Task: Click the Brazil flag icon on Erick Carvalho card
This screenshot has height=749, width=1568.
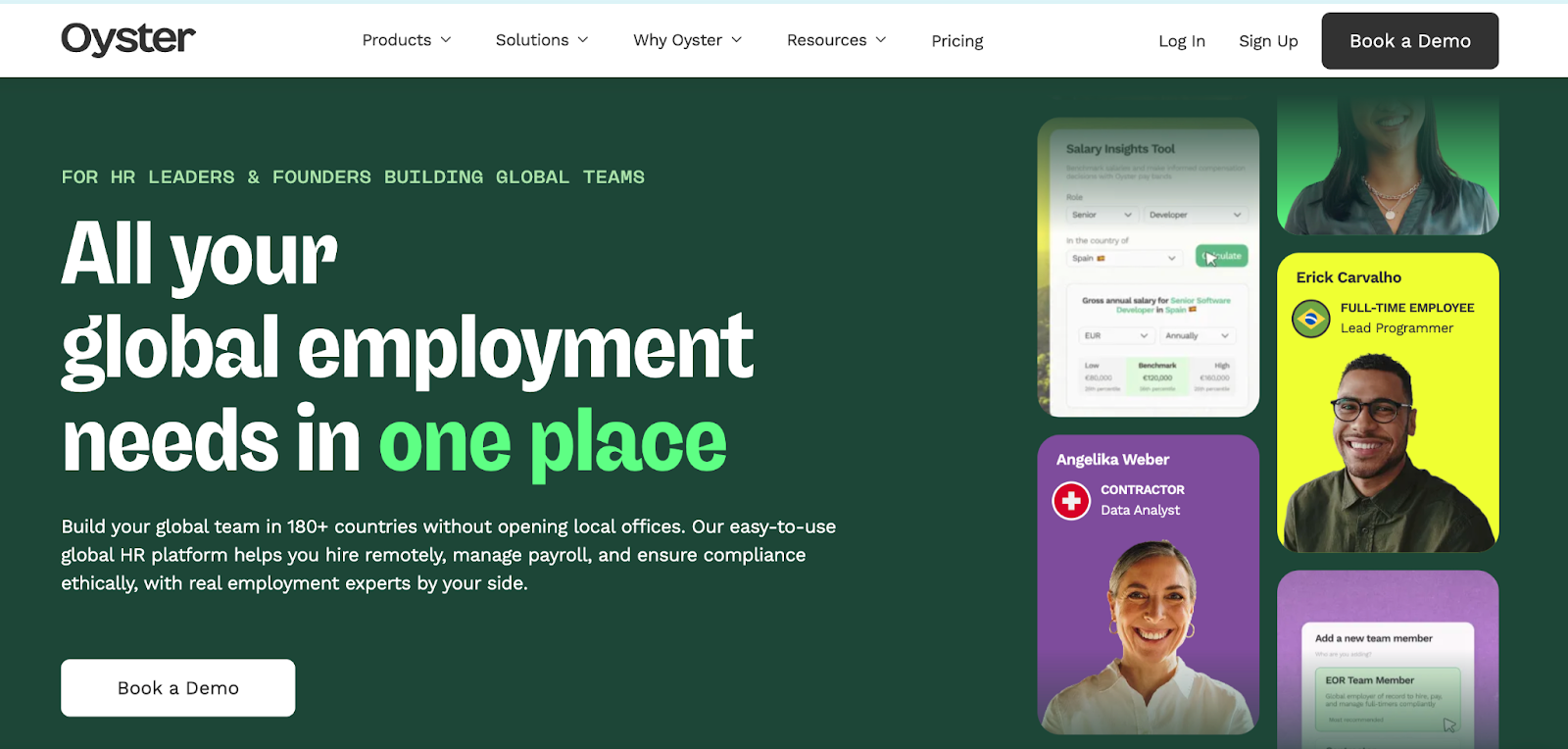Action: (x=1311, y=319)
